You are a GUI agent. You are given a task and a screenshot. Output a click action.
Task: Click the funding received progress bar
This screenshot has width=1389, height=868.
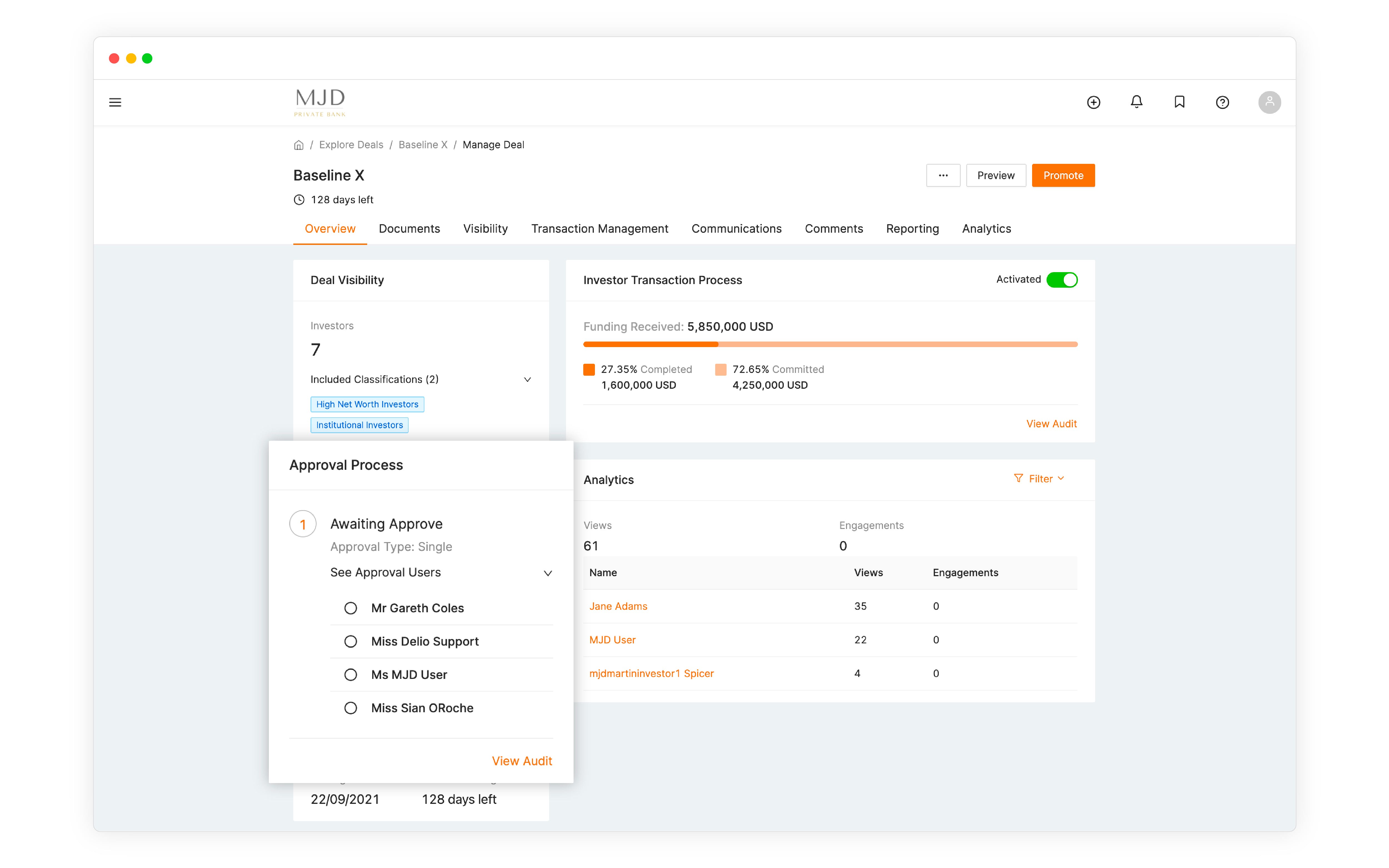point(830,344)
